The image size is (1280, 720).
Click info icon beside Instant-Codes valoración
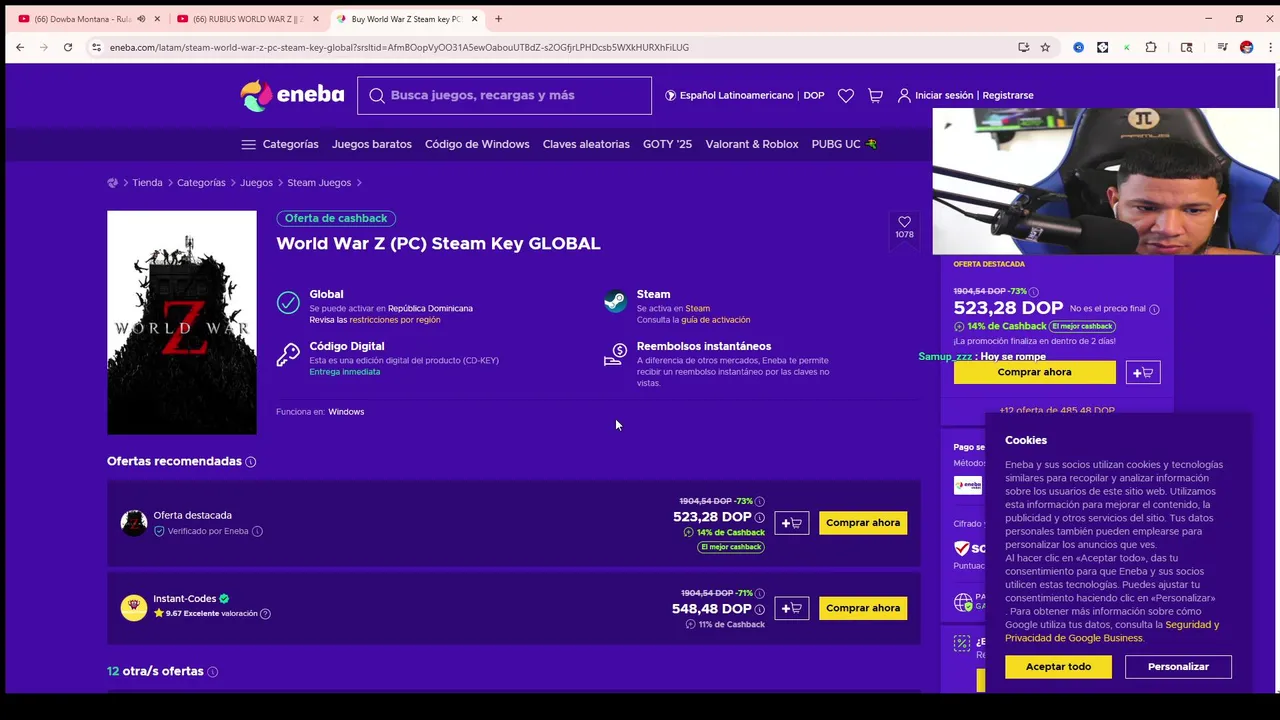coord(265,613)
